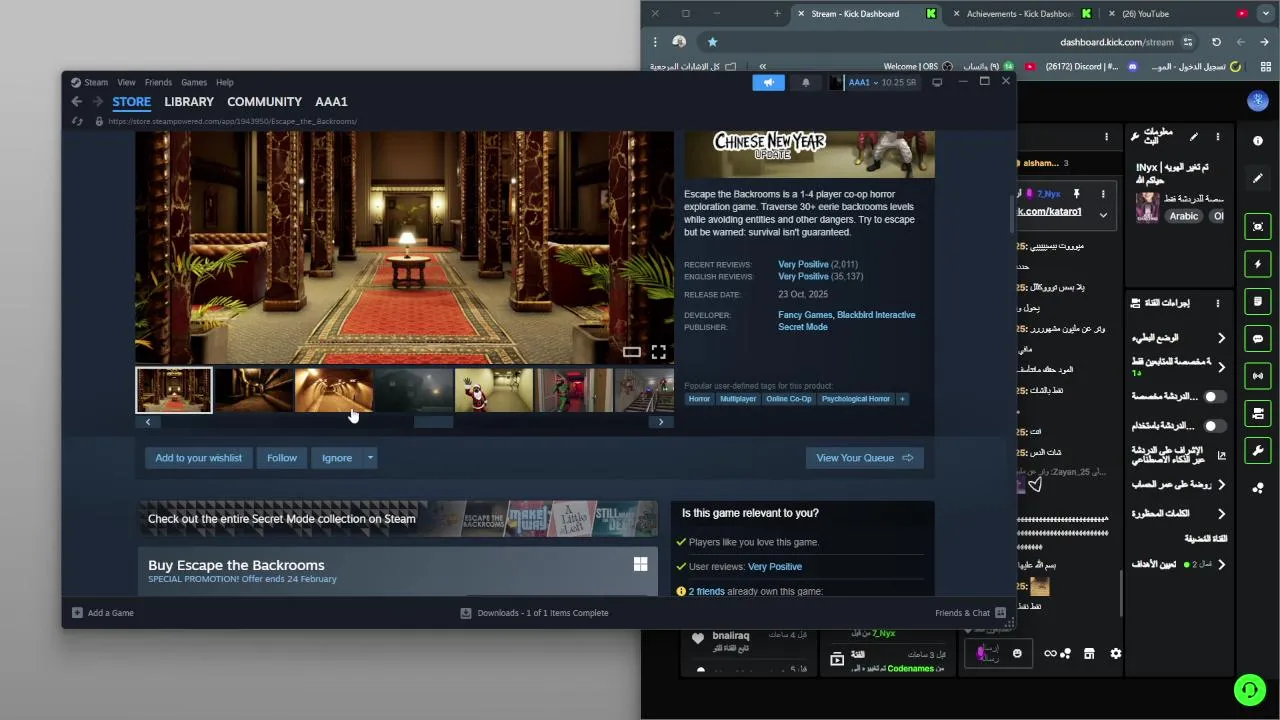This screenshot has height=720, width=1280.
Task: Enter fullscreen on the game screenshot
Action: click(659, 352)
